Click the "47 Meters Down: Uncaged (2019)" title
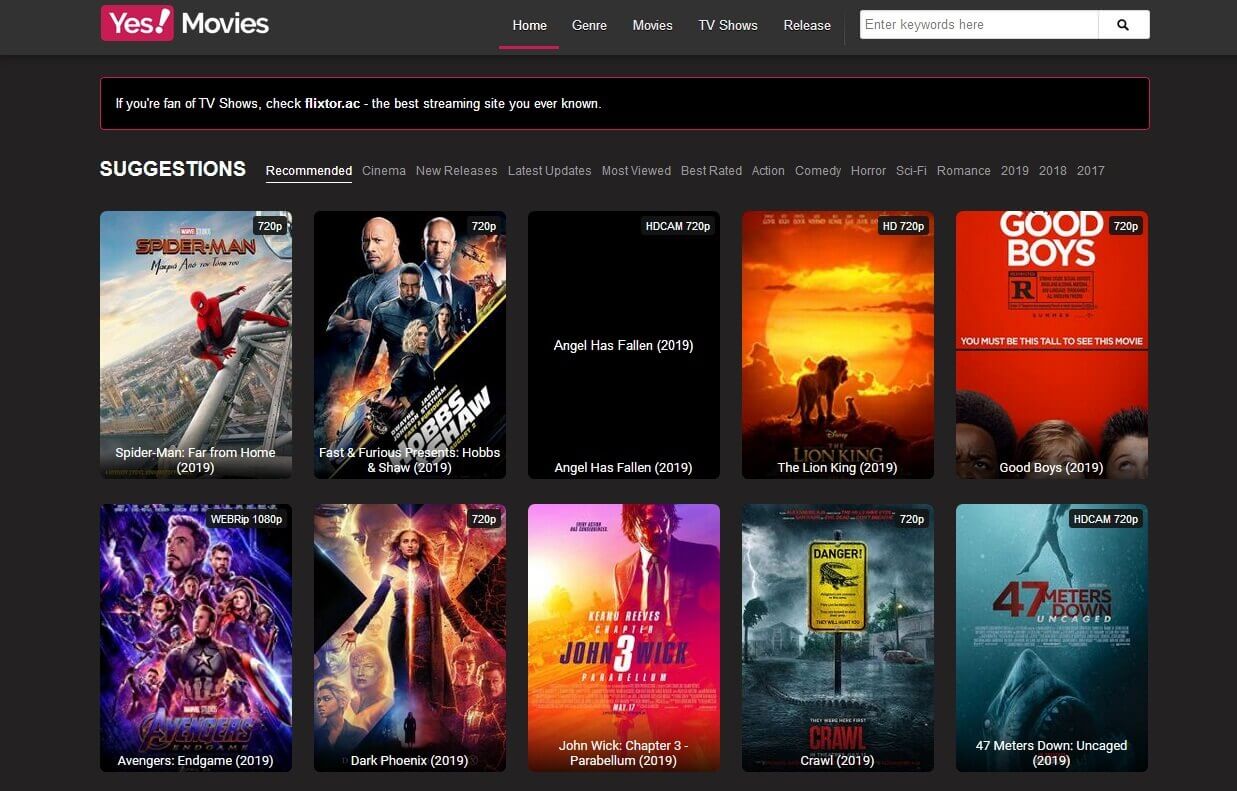The width and height of the screenshot is (1237, 791). point(1052,753)
